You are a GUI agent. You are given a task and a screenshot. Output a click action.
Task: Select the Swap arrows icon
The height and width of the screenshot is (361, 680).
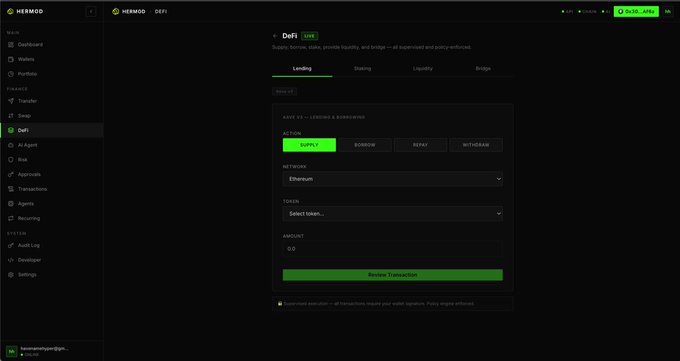11,116
